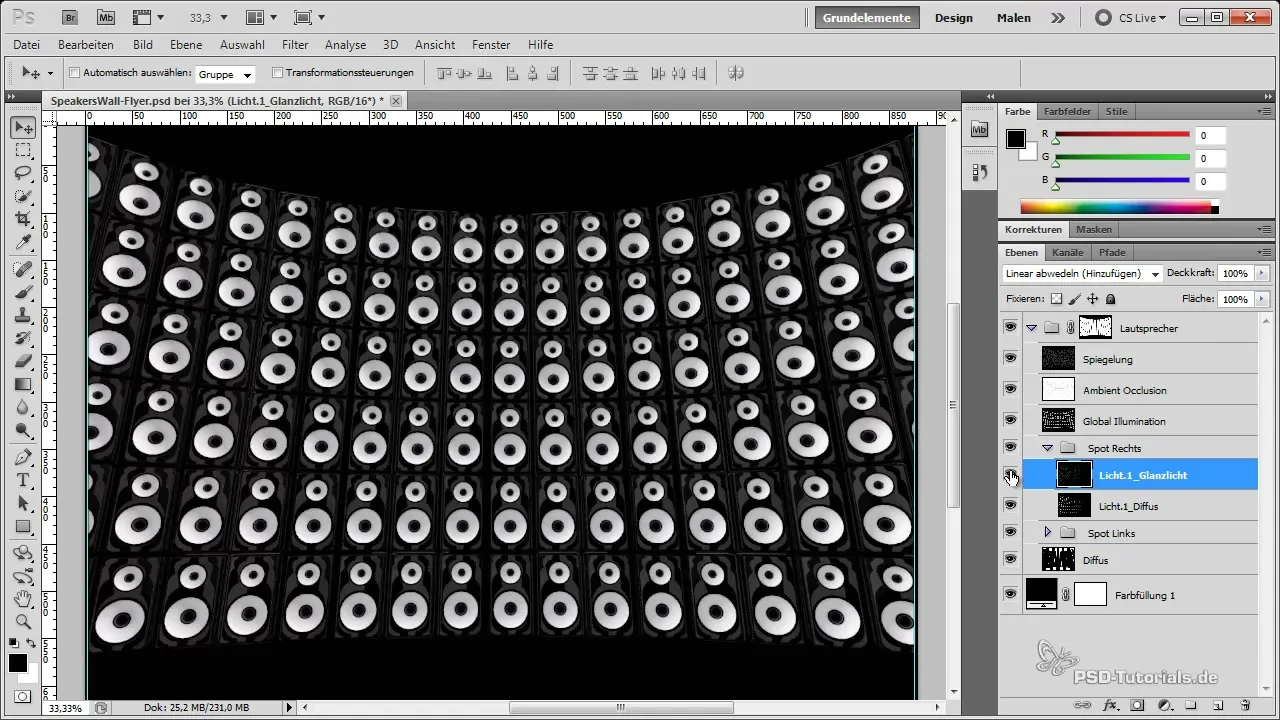Open Farbe panel options menu
The image size is (1280, 720).
click(1264, 112)
